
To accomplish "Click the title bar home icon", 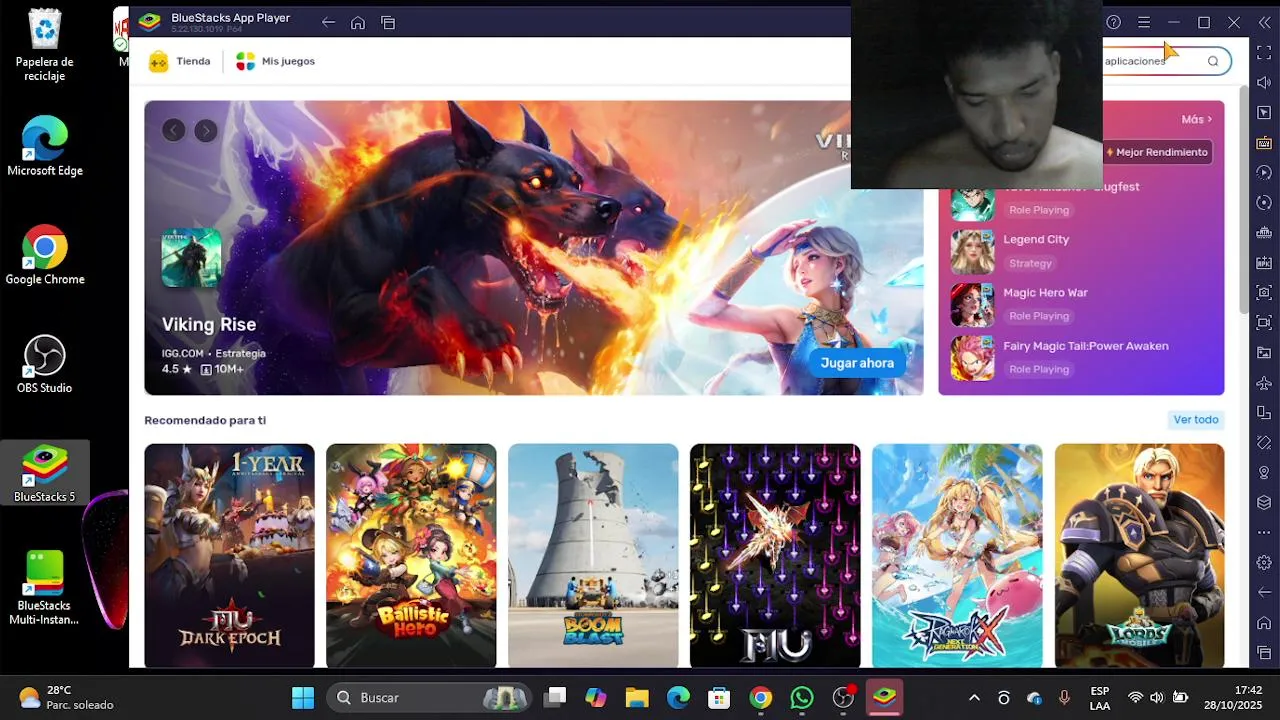I will tap(358, 22).
